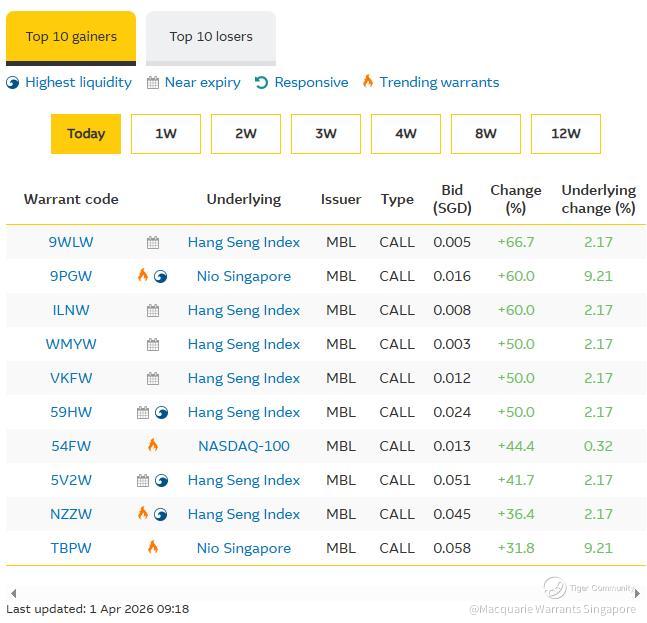
Task: Click the Warrant code column header
Action: [71, 199]
